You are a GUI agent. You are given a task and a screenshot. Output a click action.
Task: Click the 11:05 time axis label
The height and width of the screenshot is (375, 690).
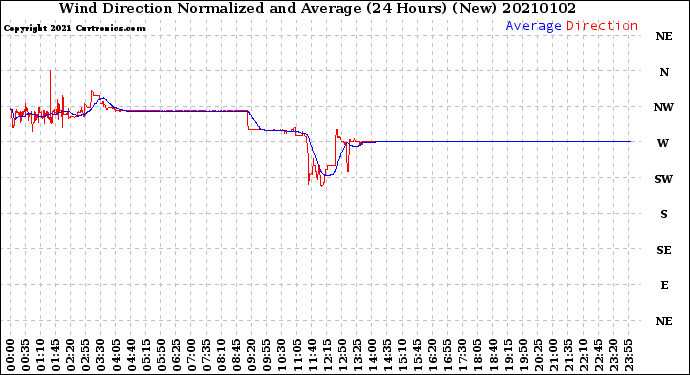pos(297,355)
